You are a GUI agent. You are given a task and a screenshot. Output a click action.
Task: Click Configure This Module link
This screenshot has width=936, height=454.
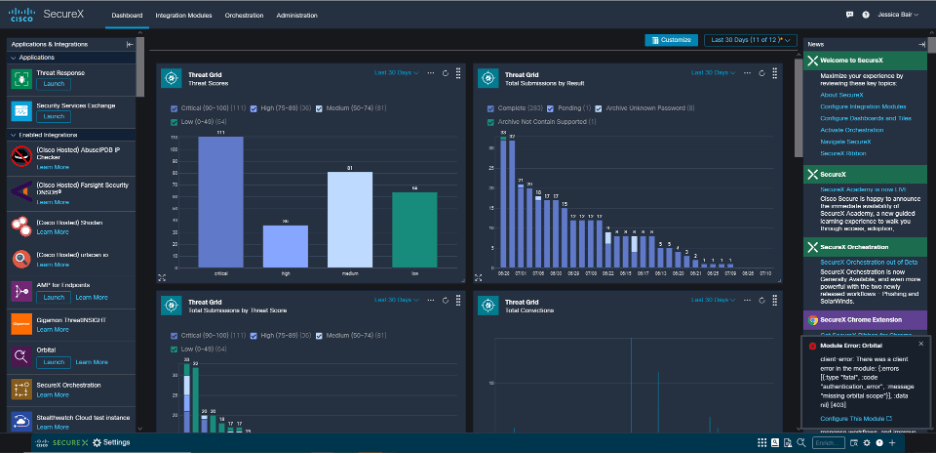851,417
